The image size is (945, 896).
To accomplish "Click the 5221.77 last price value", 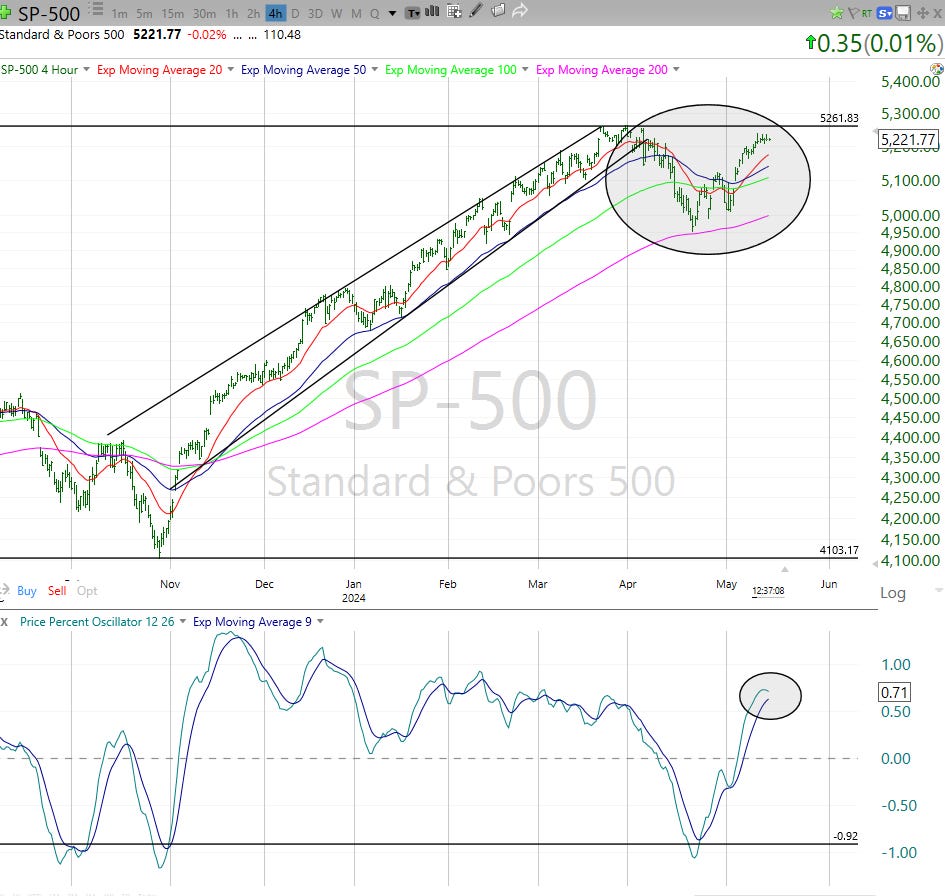I will [x=157, y=34].
